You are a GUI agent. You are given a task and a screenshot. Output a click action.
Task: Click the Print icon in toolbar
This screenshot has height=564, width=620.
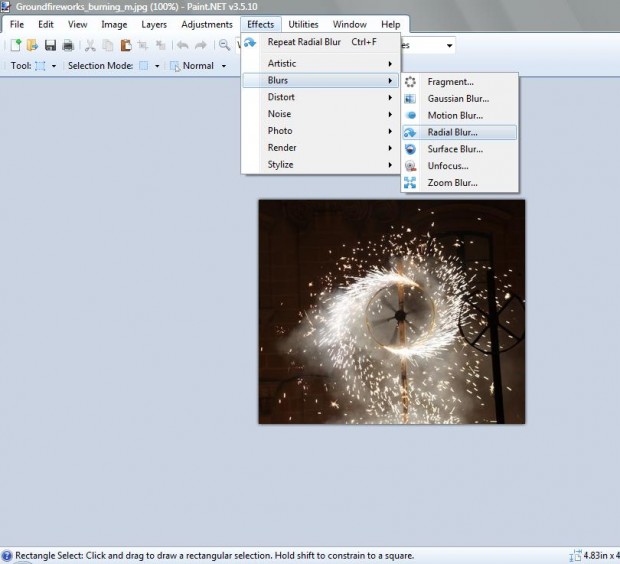[x=67, y=45]
